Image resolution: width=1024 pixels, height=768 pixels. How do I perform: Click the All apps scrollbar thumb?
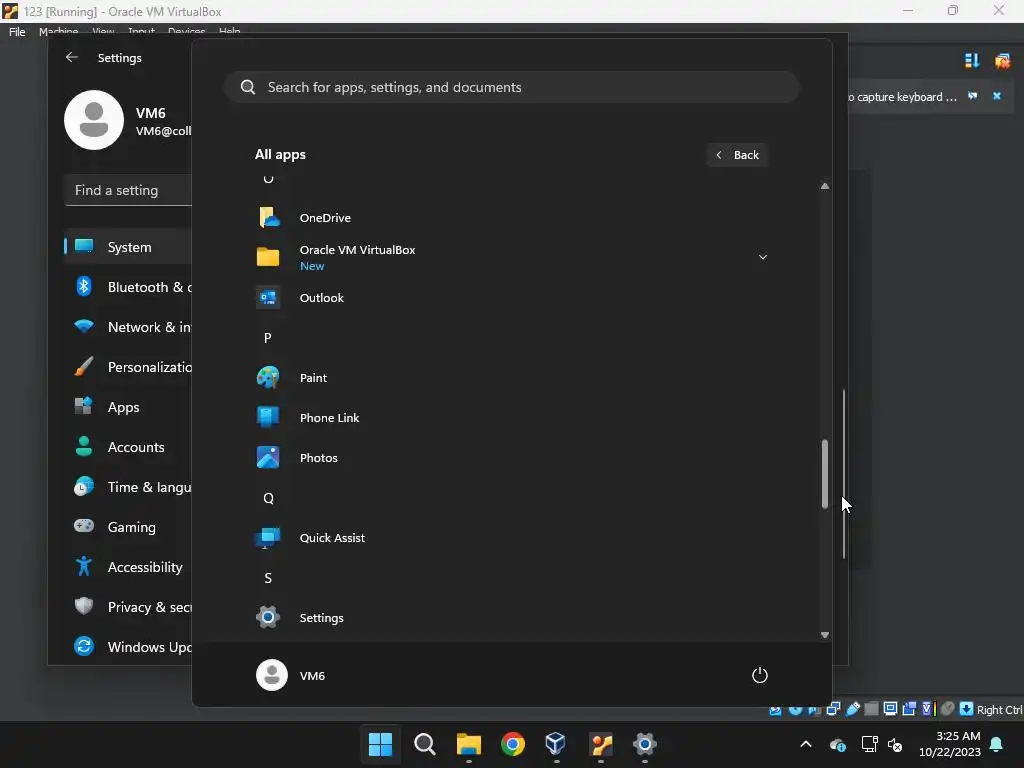[825, 473]
